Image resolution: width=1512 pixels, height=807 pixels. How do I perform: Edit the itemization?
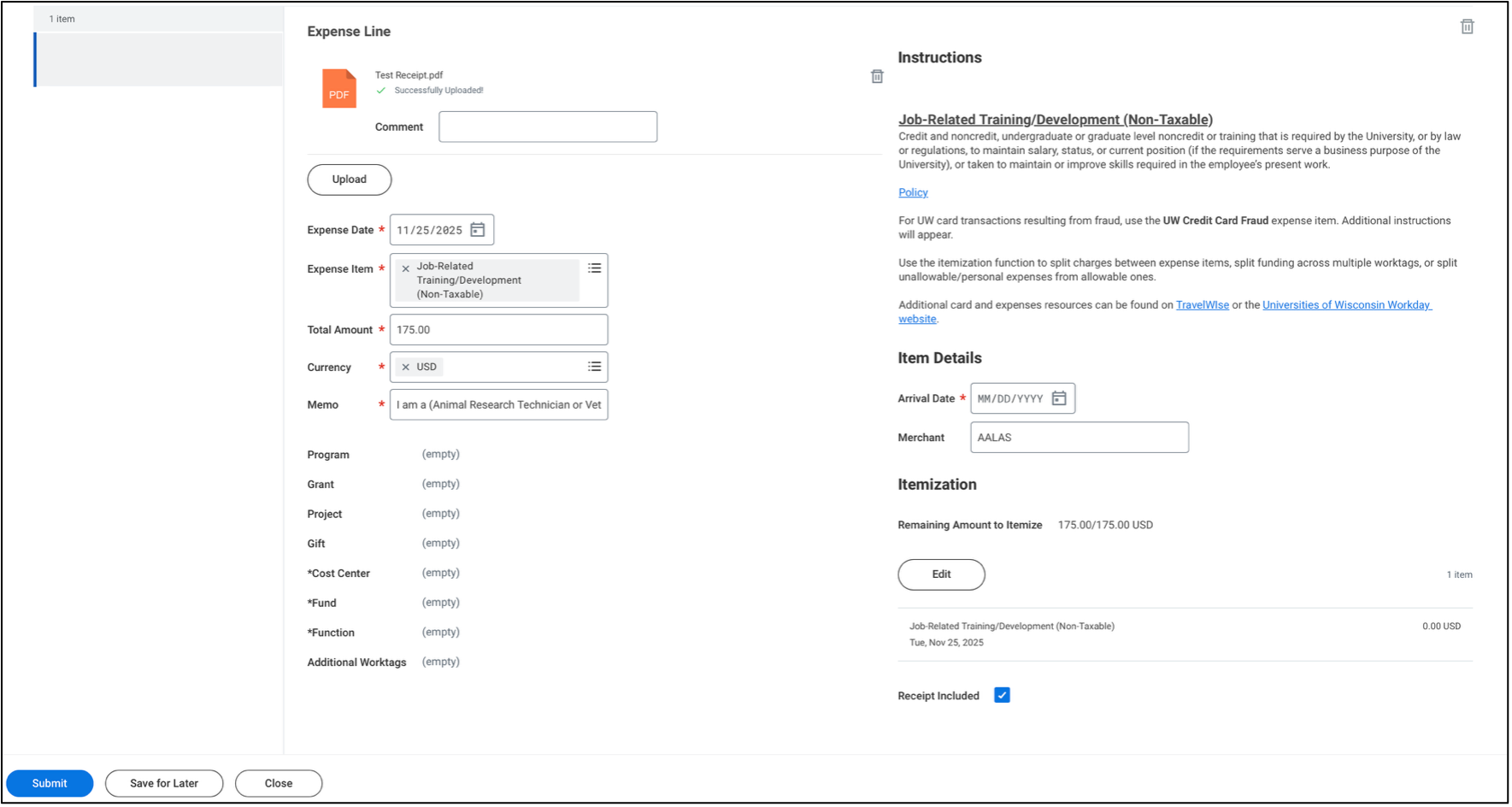[x=940, y=574]
